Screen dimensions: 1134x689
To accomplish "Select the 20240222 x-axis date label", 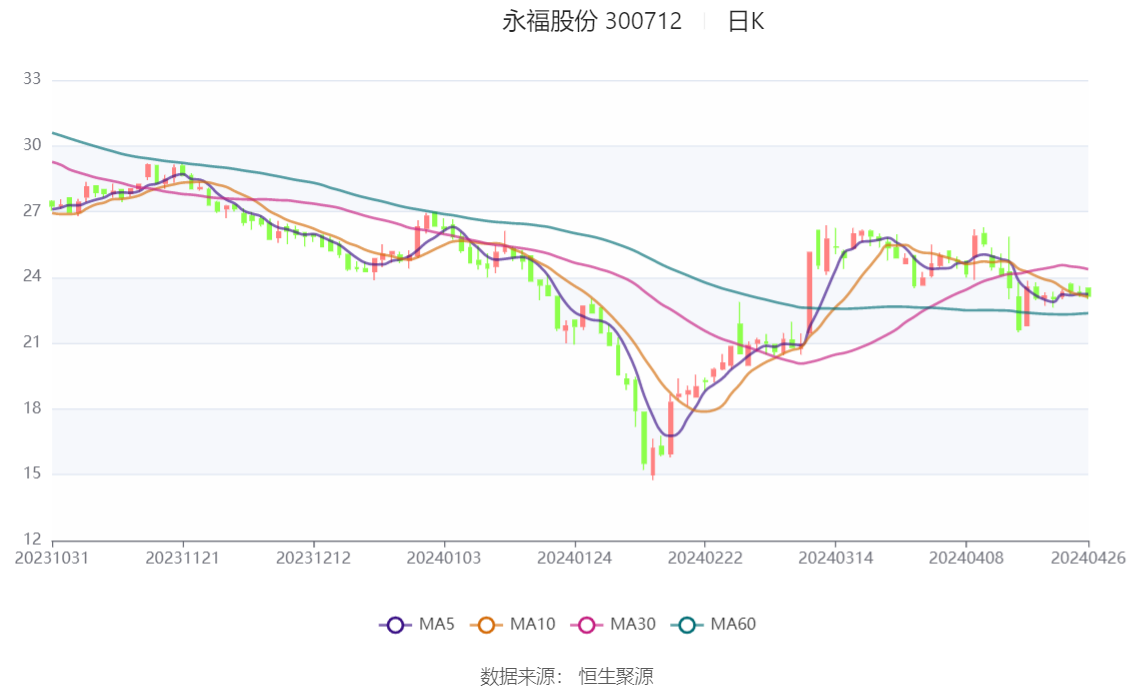I will pyautogui.click(x=704, y=558).
